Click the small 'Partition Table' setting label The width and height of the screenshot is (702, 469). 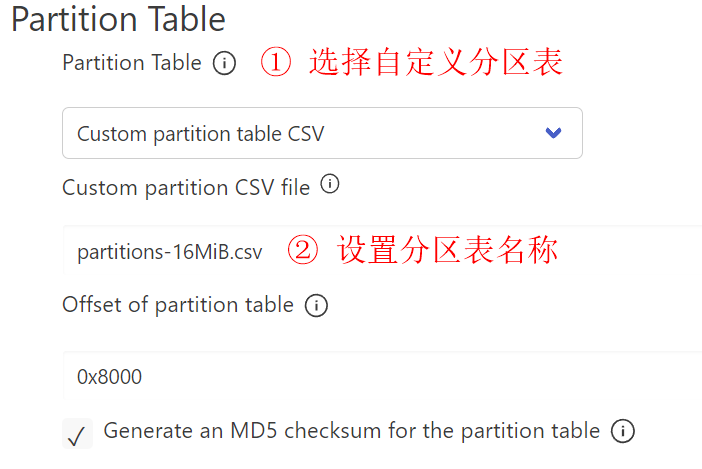(131, 63)
